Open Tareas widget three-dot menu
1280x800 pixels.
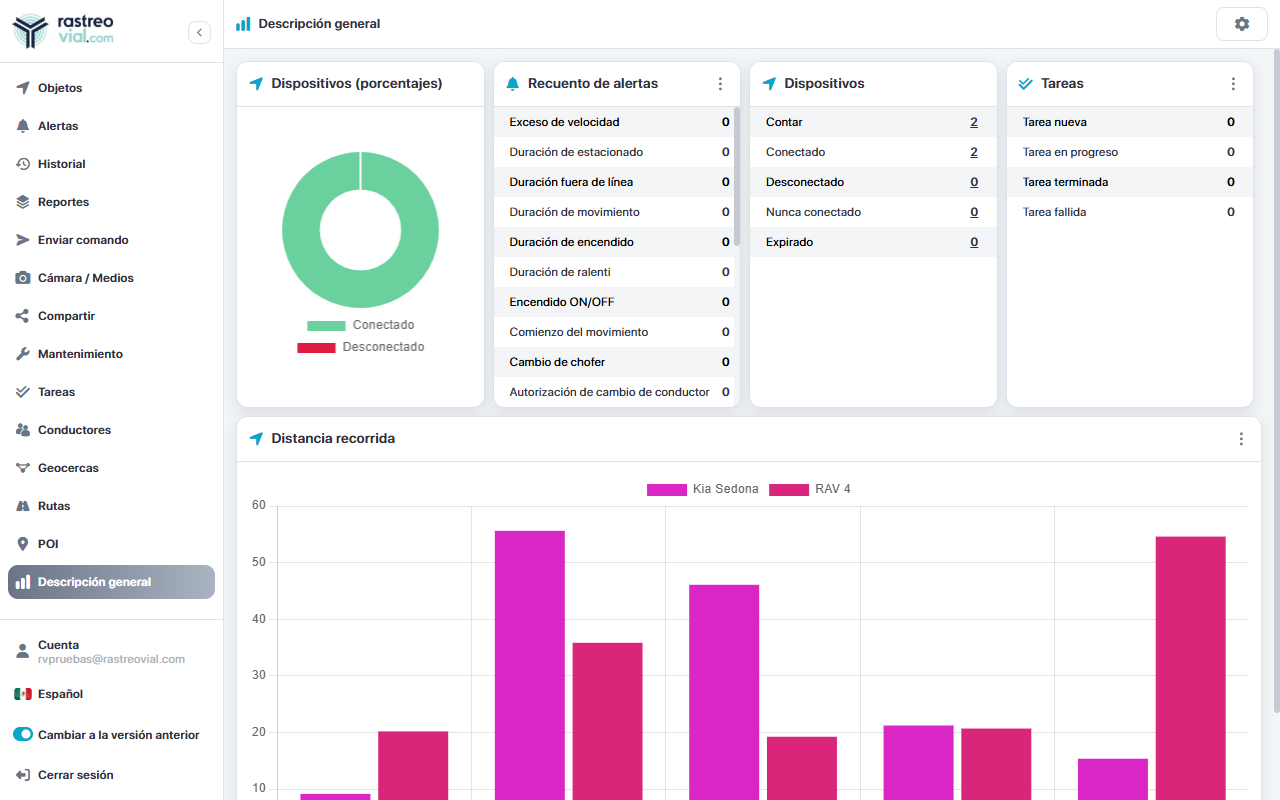1233,84
